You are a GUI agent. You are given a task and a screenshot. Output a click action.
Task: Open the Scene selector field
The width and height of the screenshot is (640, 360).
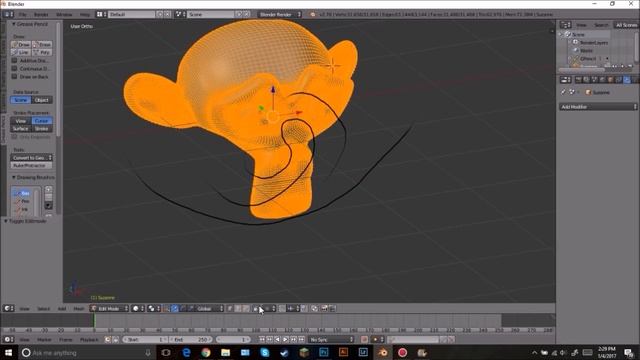211,14
